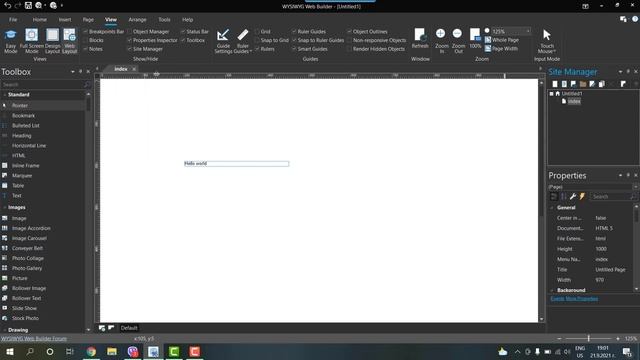
Task: Open the Properties object selector dropdown
Action: [x=635, y=187]
